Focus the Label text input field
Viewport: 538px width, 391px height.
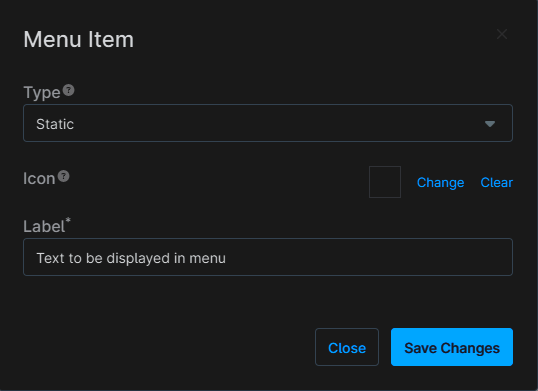tap(268, 257)
